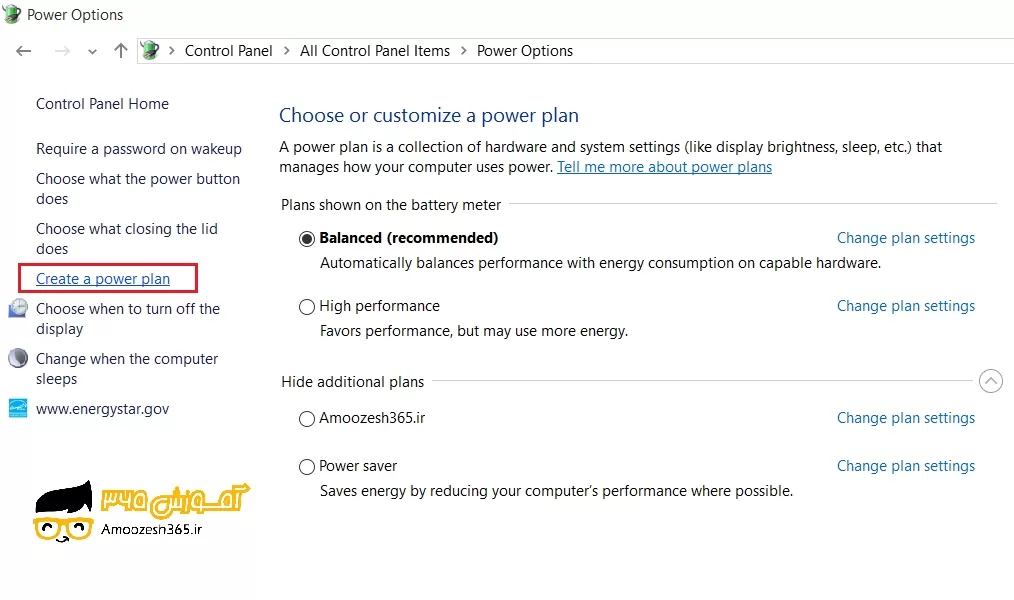The height and width of the screenshot is (600, 1014).
Task: Click the back navigation arrow
Action: (24, 50)
